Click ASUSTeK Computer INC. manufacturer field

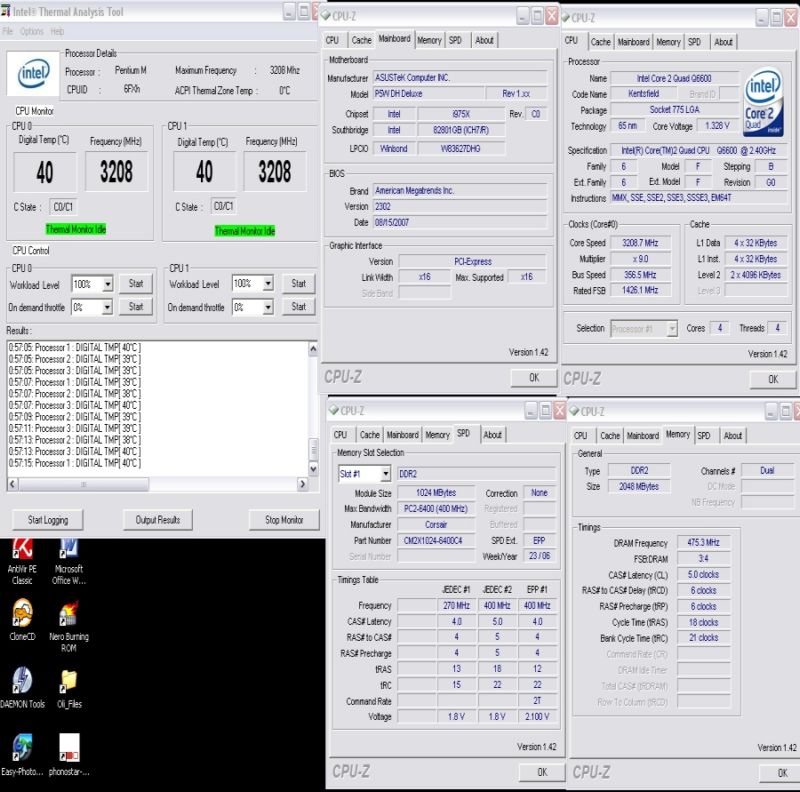[x=460, y=78]
